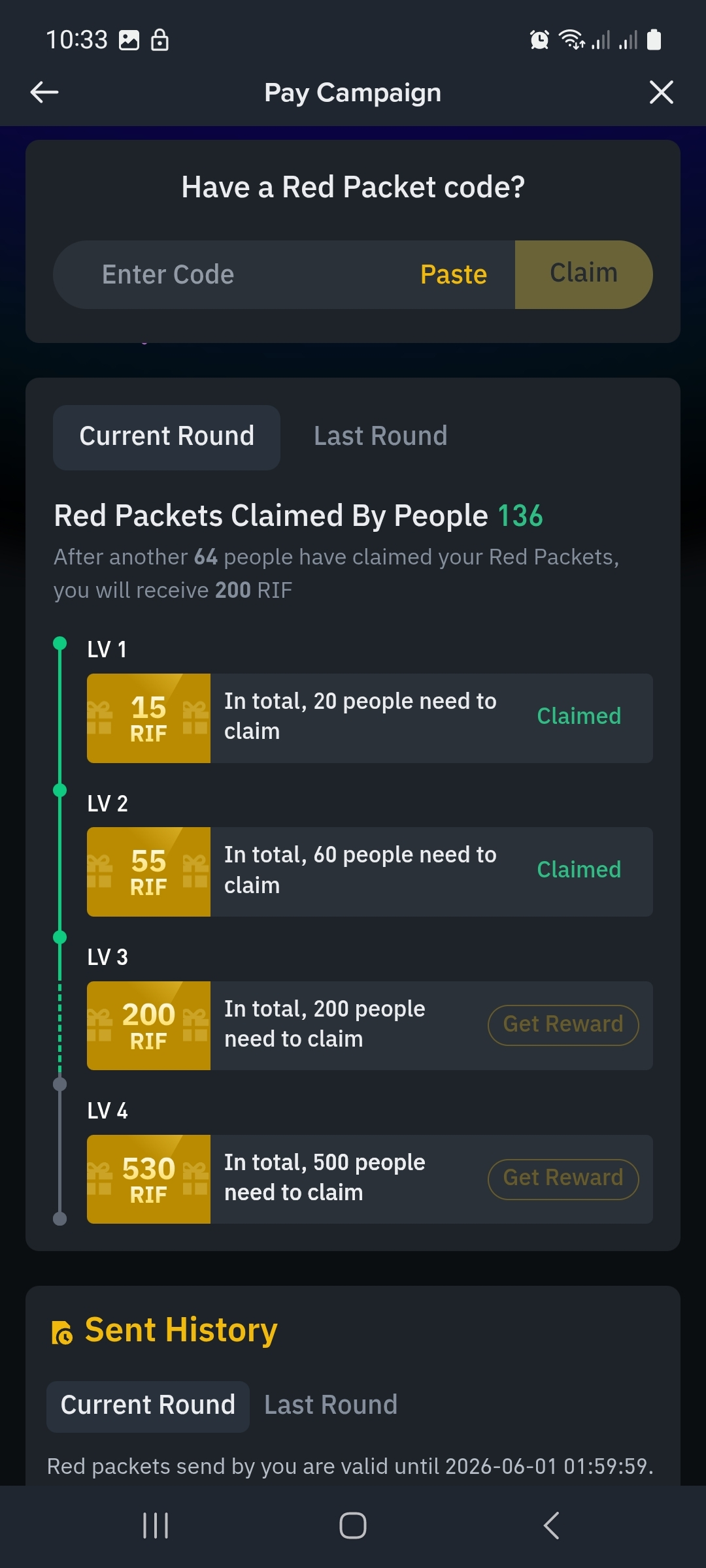Get Reward for LV 4

click(x=563, y=1179)
